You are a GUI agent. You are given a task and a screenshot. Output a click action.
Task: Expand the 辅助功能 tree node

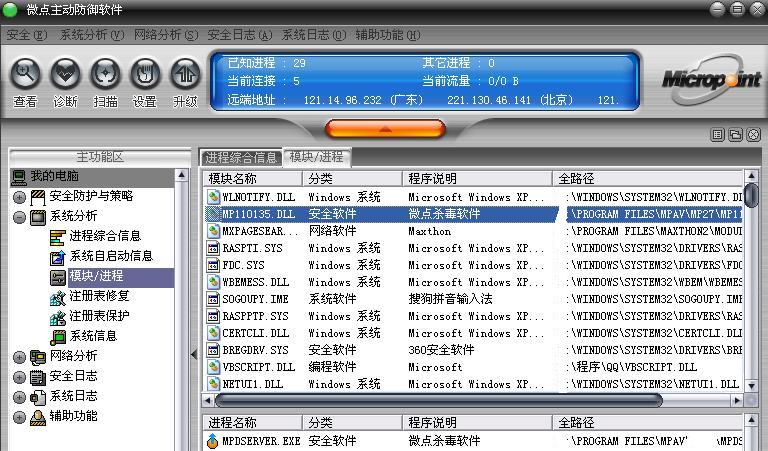coord(20,418)
